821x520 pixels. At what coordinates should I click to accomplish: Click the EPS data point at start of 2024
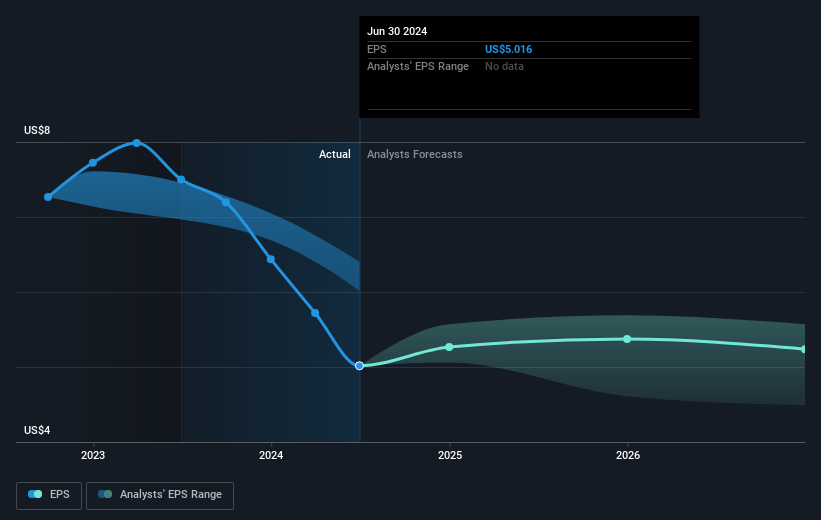point(271,259)
